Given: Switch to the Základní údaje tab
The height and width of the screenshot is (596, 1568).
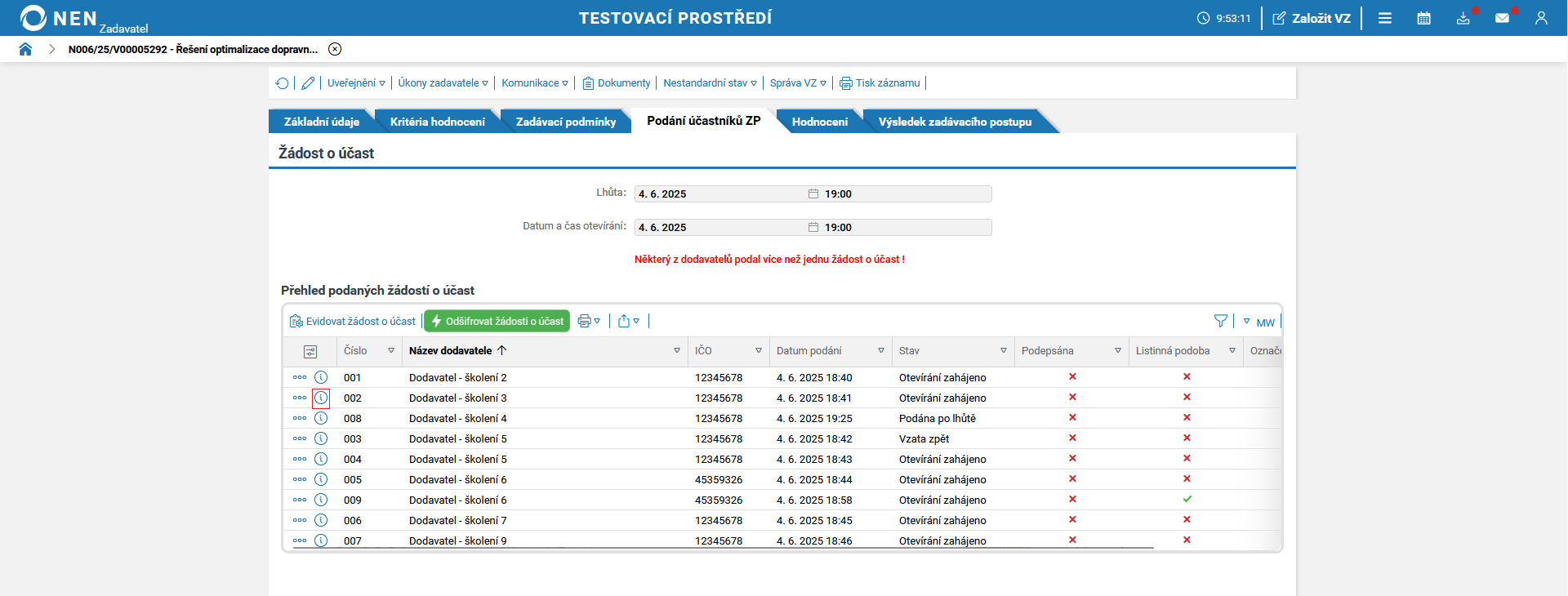Looking at the screenshot, I should 321,122.
